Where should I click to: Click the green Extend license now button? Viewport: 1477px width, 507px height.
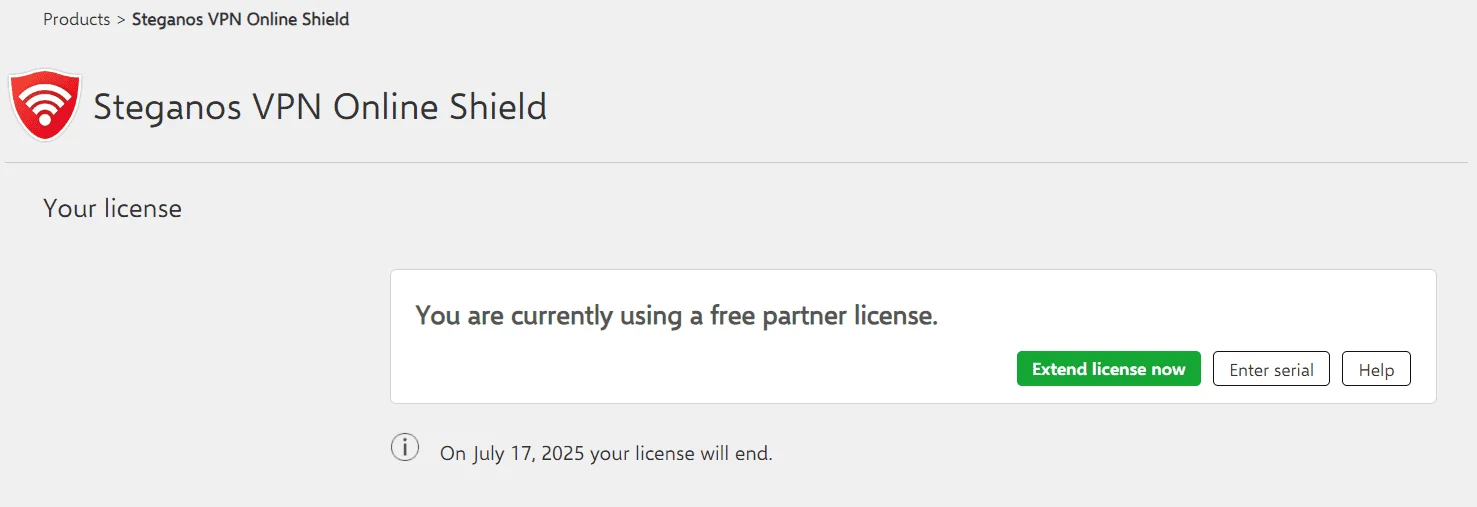click(1108, 369)
